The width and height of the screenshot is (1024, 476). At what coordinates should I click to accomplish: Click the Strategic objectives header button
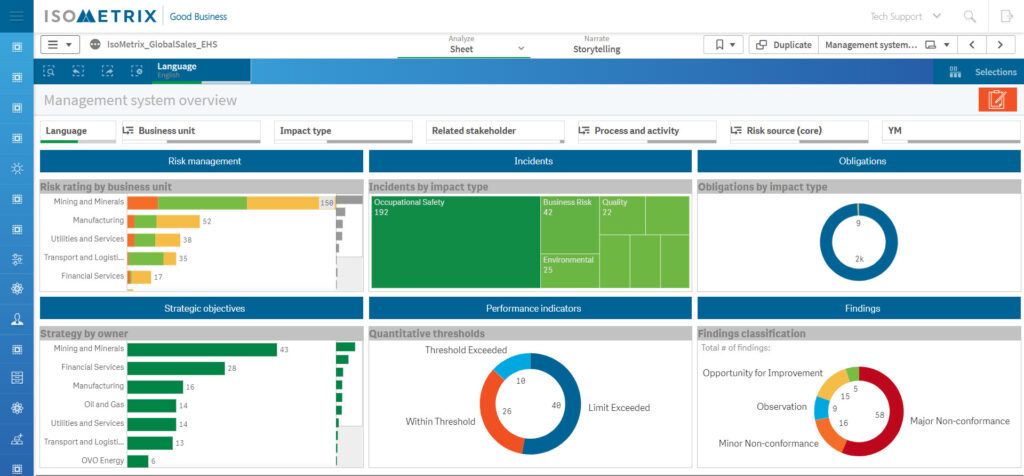tap(202, 308)
